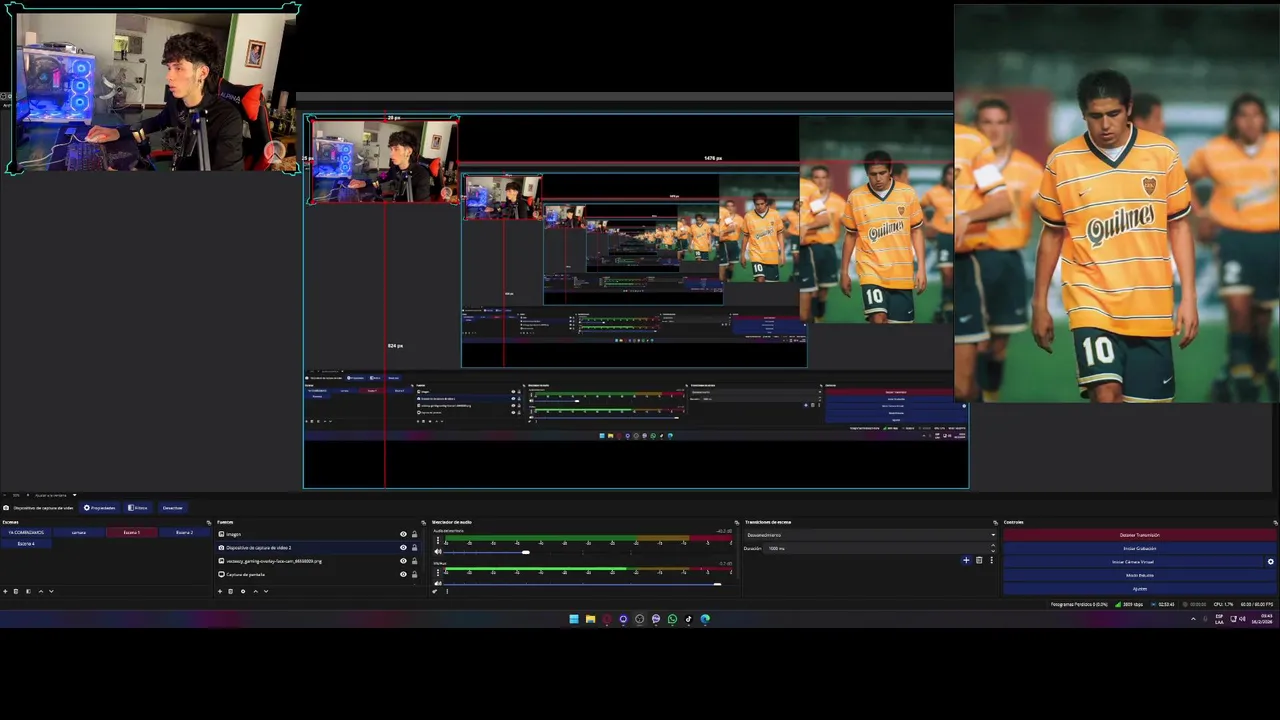This screenshot has height=720, width=1280.
Task: Hide the gaming-overlay png source
Action: pyautogui.click(x=403, y=561)
